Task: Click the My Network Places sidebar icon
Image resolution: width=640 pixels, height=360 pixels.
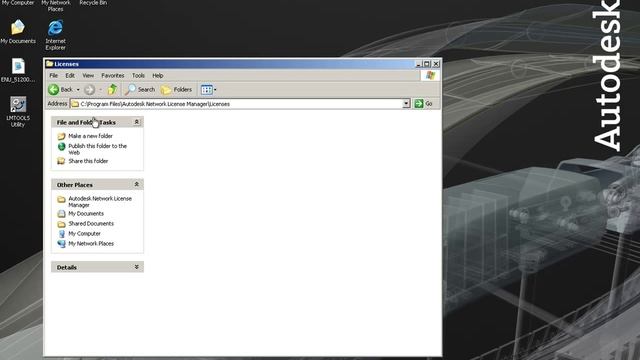Action: point(62,244)
